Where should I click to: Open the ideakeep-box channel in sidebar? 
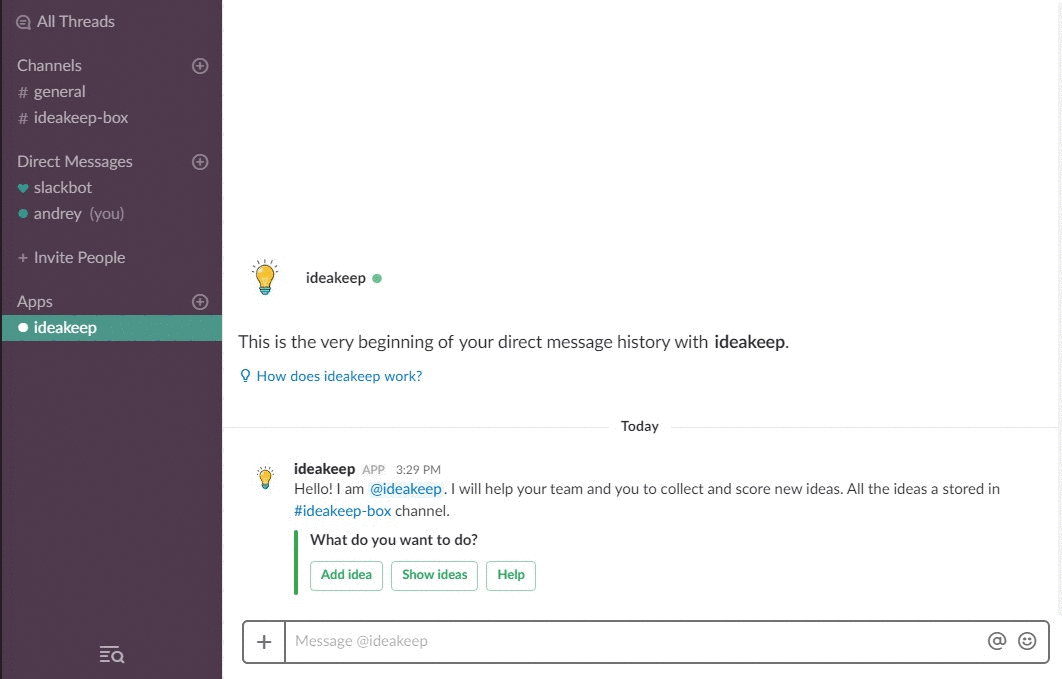(x=72, y=118)
